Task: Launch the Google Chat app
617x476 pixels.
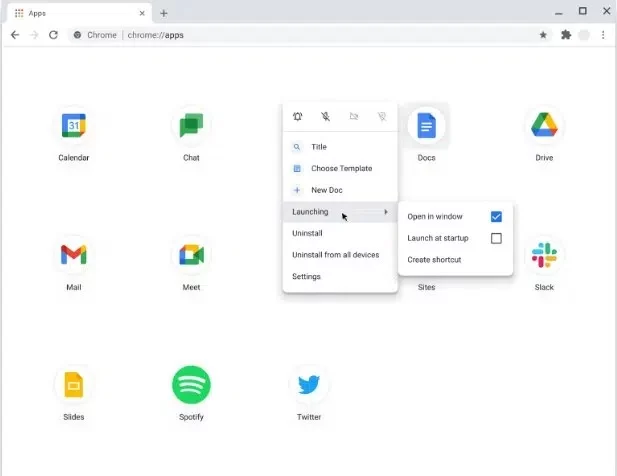Action: 191,126
